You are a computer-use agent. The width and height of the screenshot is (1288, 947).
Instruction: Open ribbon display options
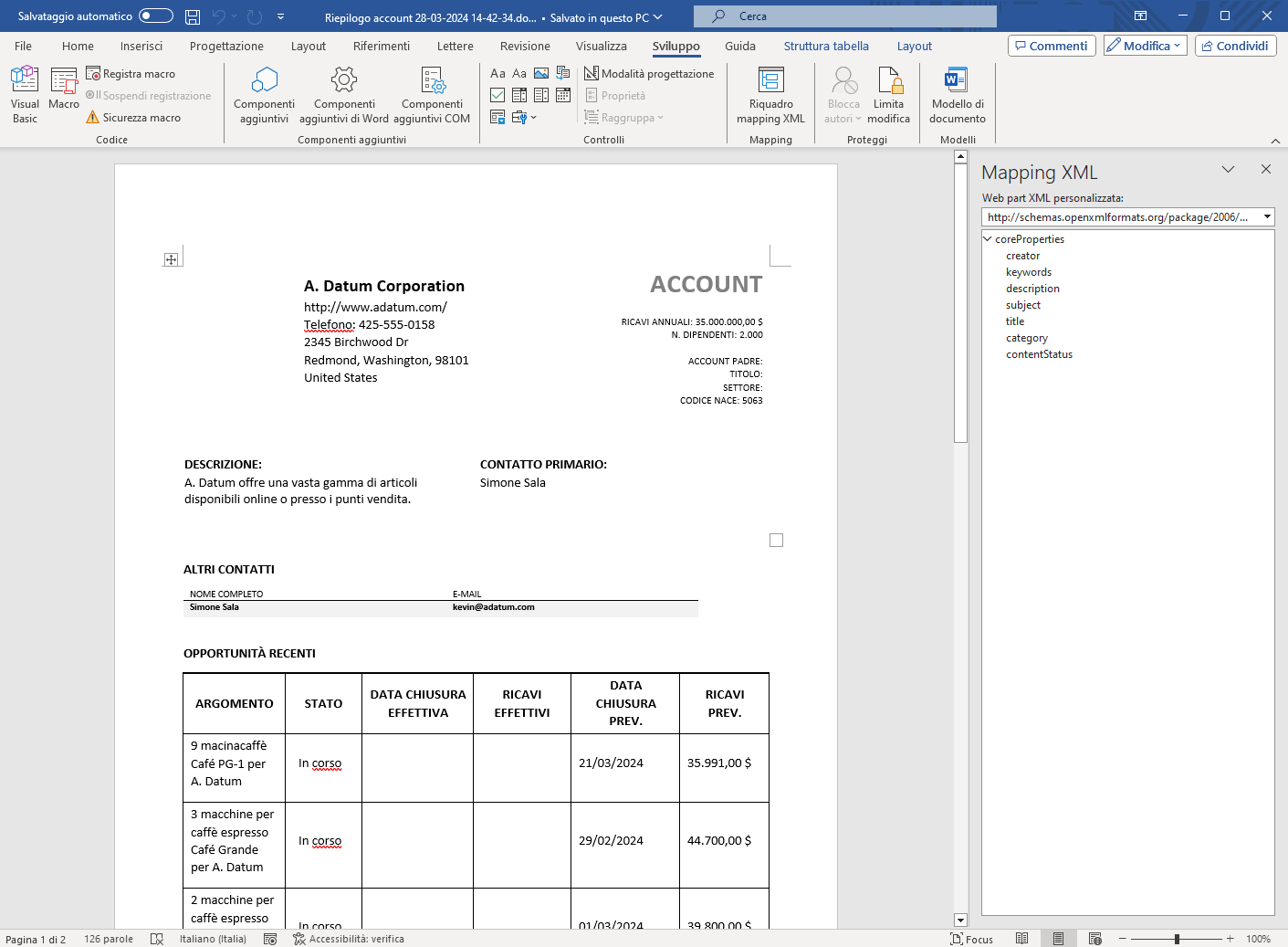click(1140, 16)
